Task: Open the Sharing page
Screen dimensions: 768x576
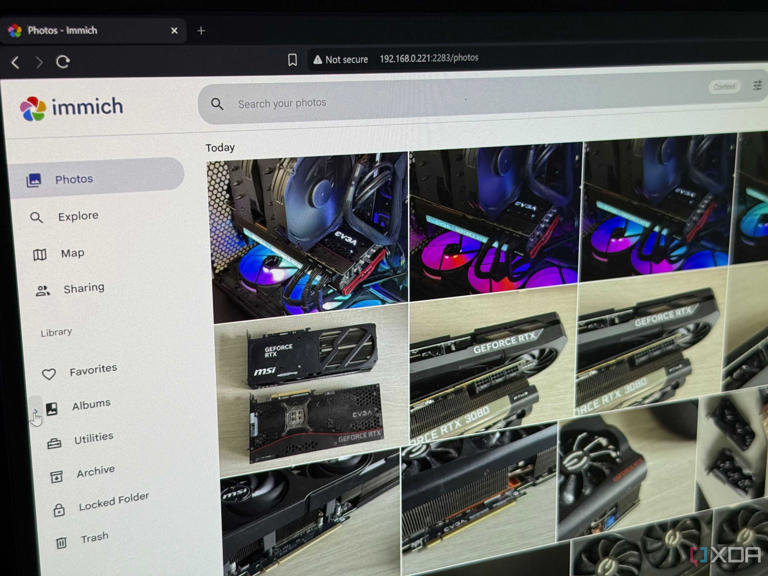Action: [x=84, y=288]
